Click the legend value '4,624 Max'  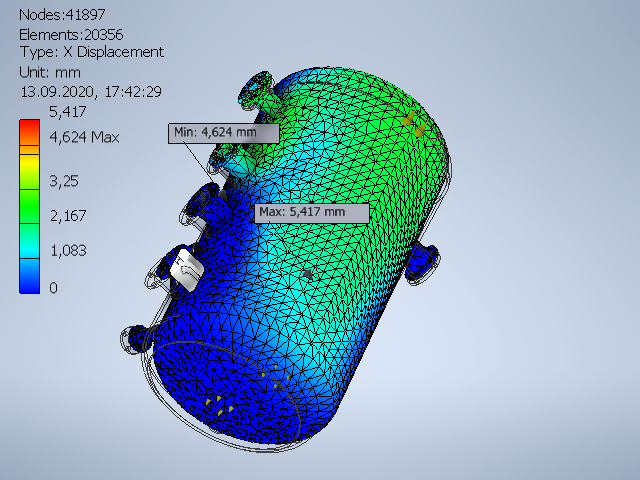point(84,137)
